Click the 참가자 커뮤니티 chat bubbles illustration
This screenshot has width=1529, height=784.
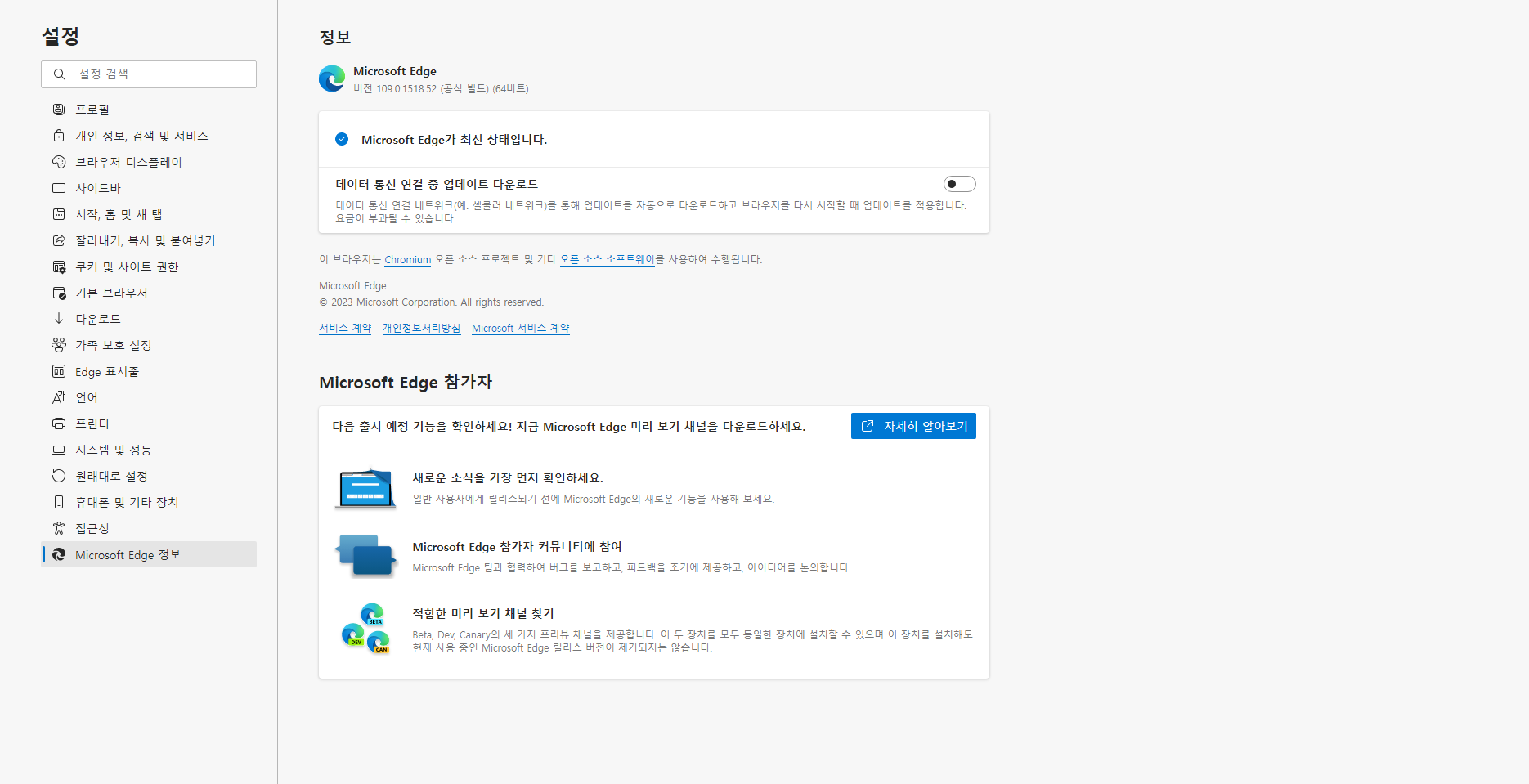pos(365,556)
